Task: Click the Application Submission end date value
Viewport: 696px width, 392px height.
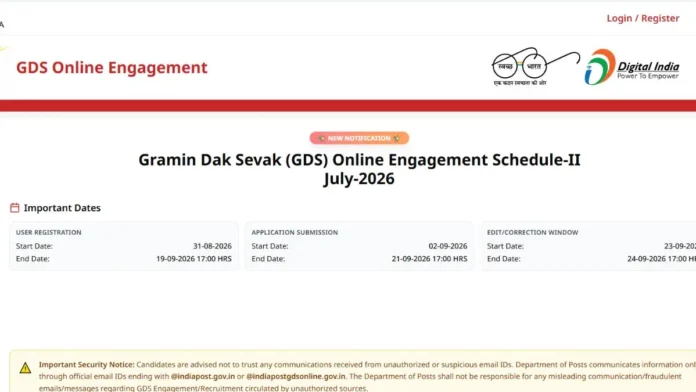Action: tap(429, 259)
